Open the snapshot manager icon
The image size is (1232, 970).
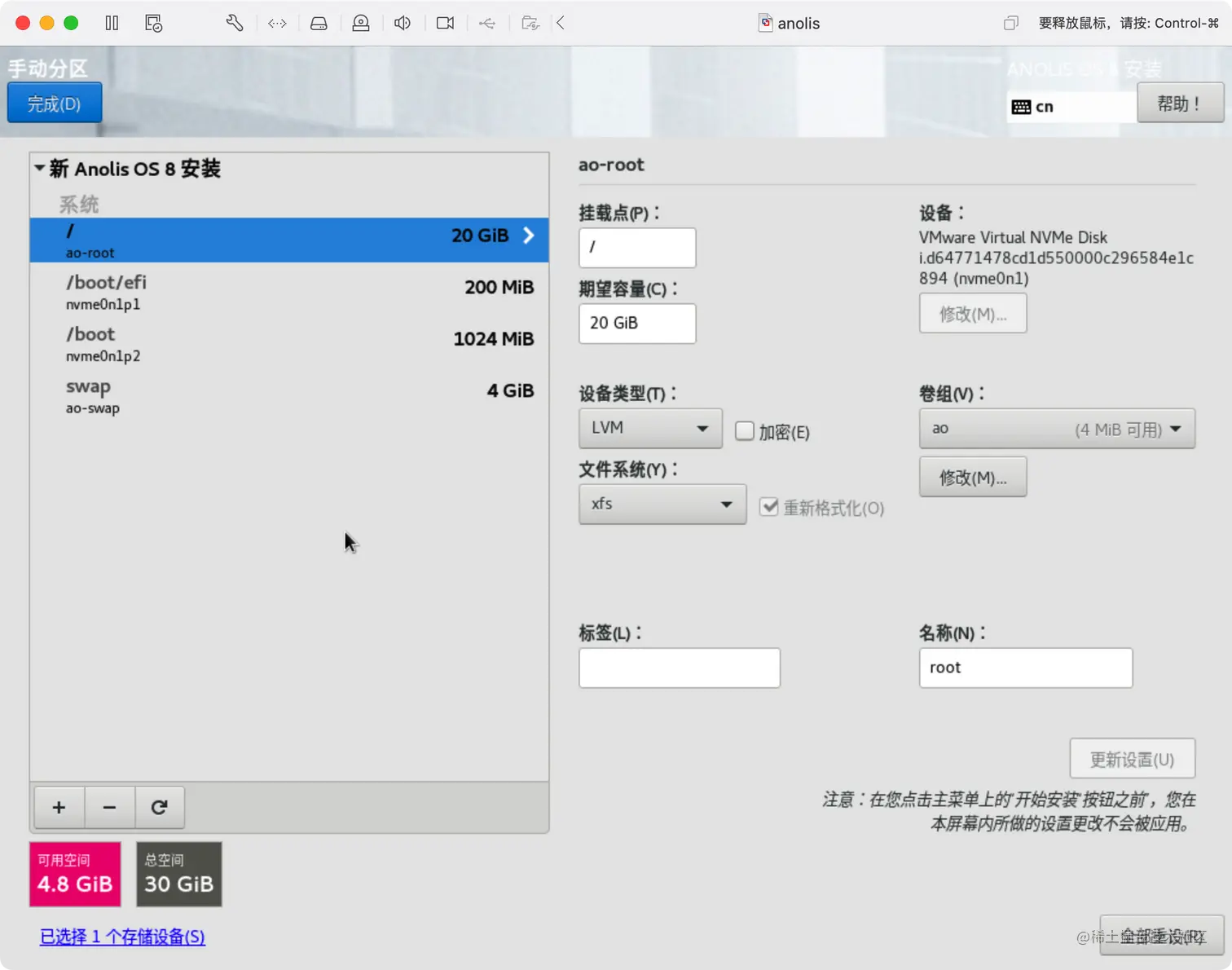click(153, 23)
